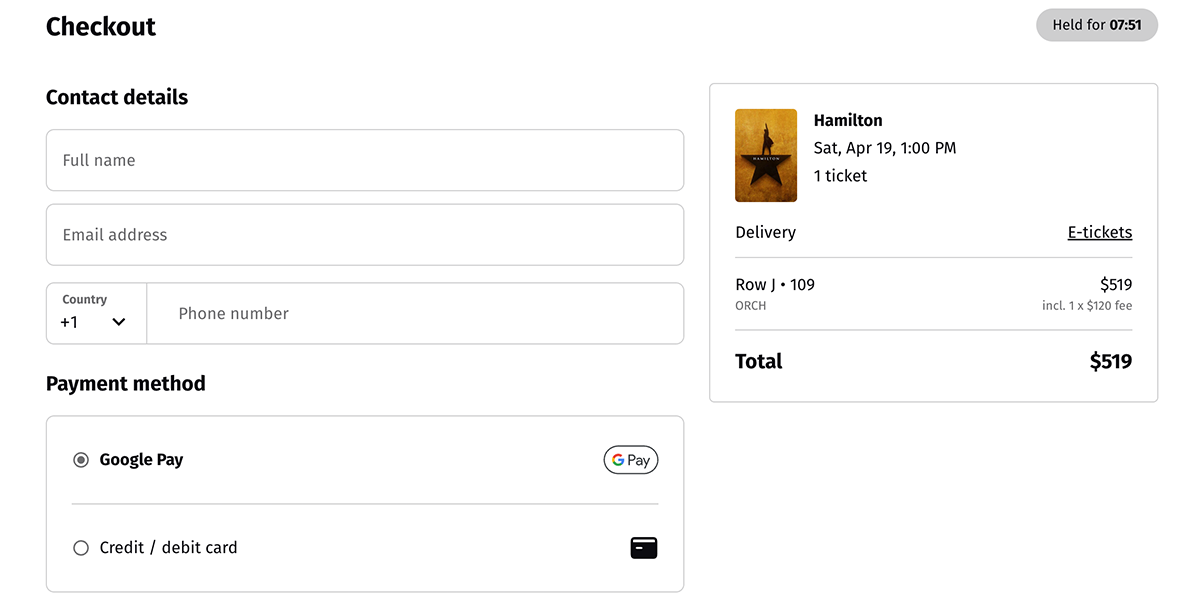Viewport: 1200px width, 600px height.
Task: Click the Email address field
Action: pos(365,235)
